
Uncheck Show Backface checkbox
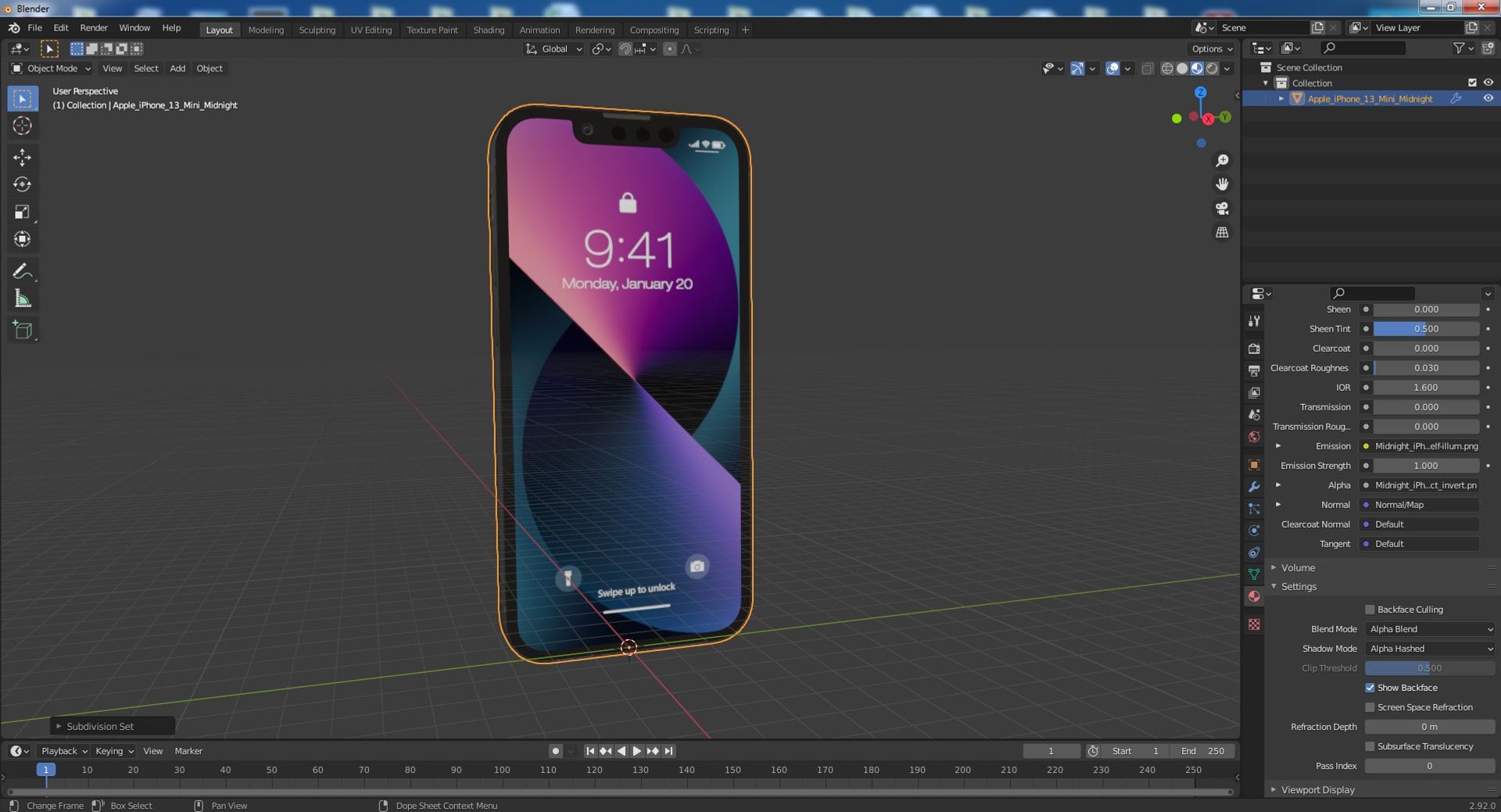(1370, 688)
